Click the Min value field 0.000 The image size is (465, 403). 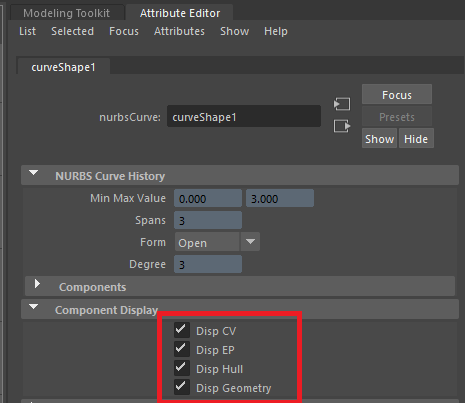[208, 198]
